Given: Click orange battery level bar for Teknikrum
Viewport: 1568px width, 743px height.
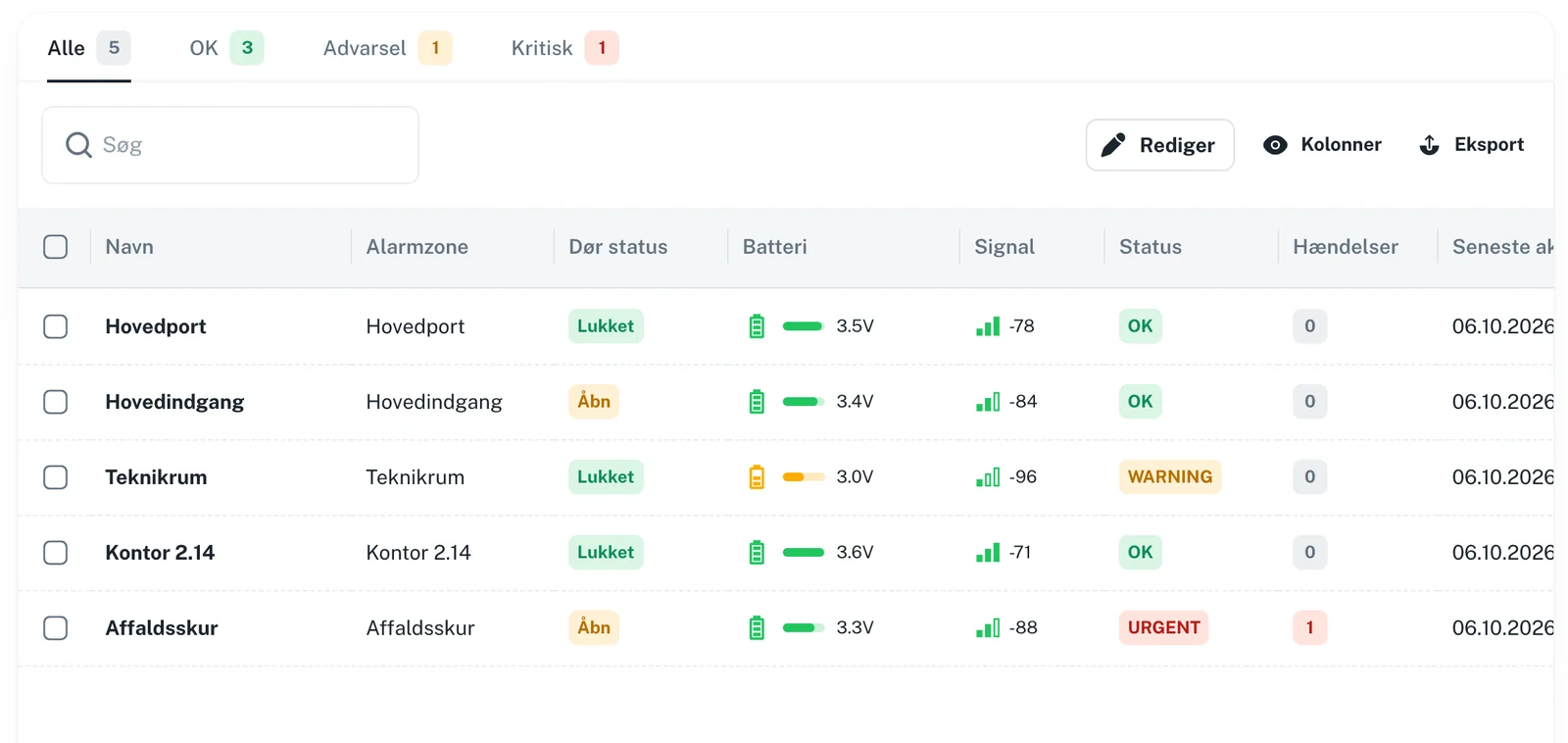Looking at the screenshot, I should tap(804, 477).
